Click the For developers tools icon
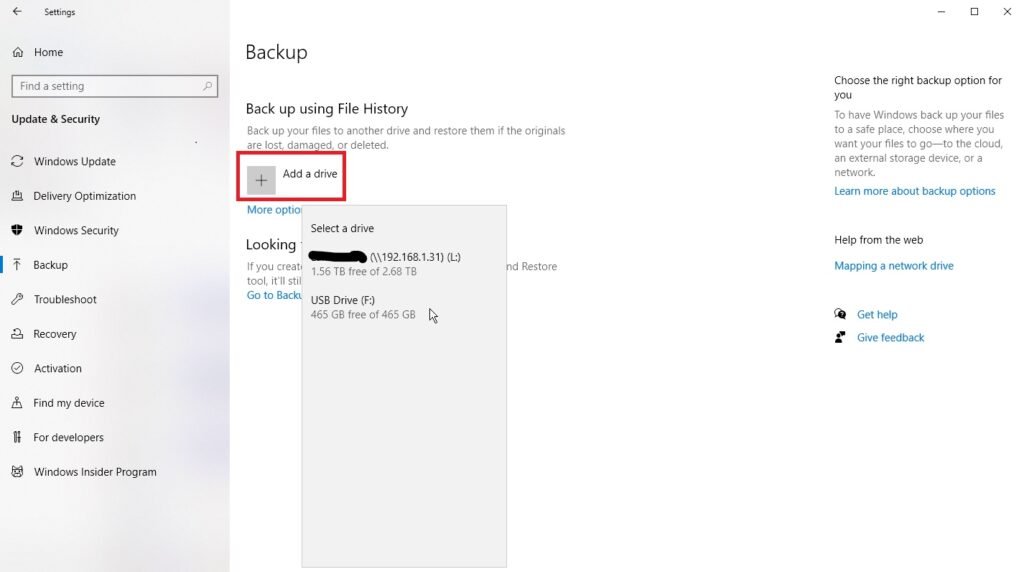The width and height of the screenshot is (1024, 572). tap(18, 437)
